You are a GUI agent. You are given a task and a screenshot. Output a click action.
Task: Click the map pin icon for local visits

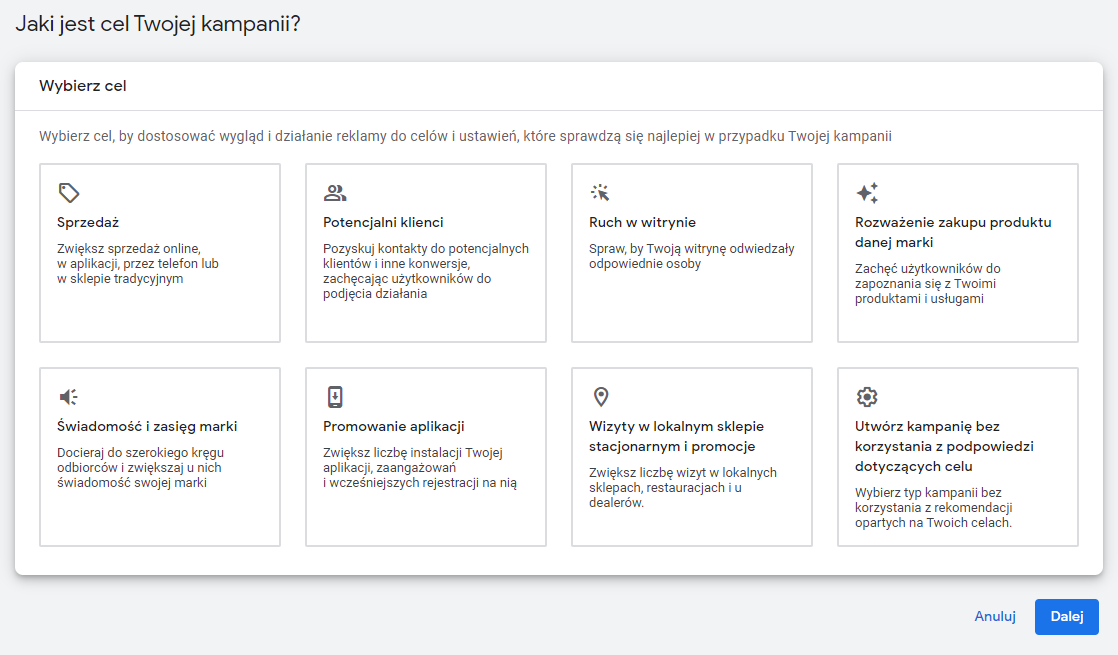(x=600, y=397)
